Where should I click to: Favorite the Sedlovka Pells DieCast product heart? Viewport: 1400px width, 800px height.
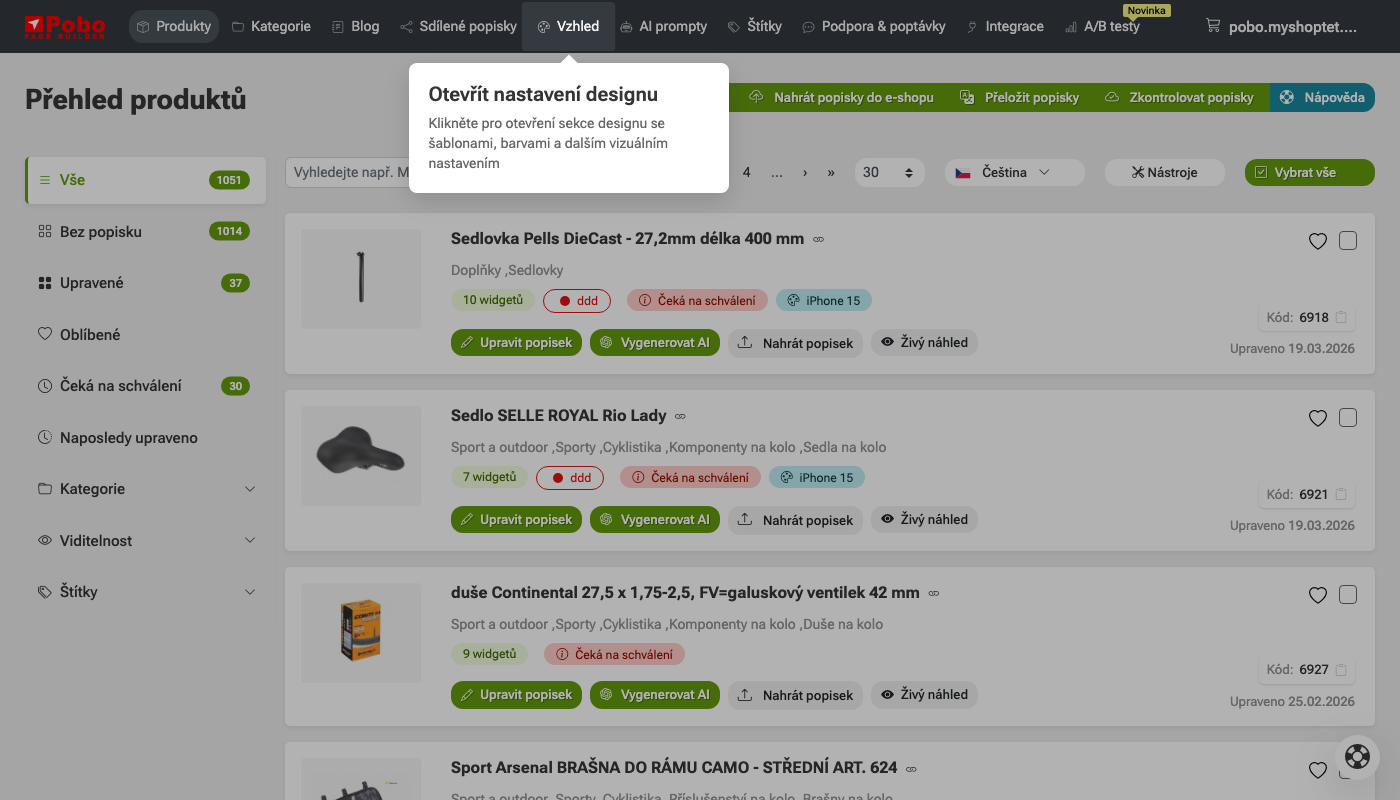1318,241
